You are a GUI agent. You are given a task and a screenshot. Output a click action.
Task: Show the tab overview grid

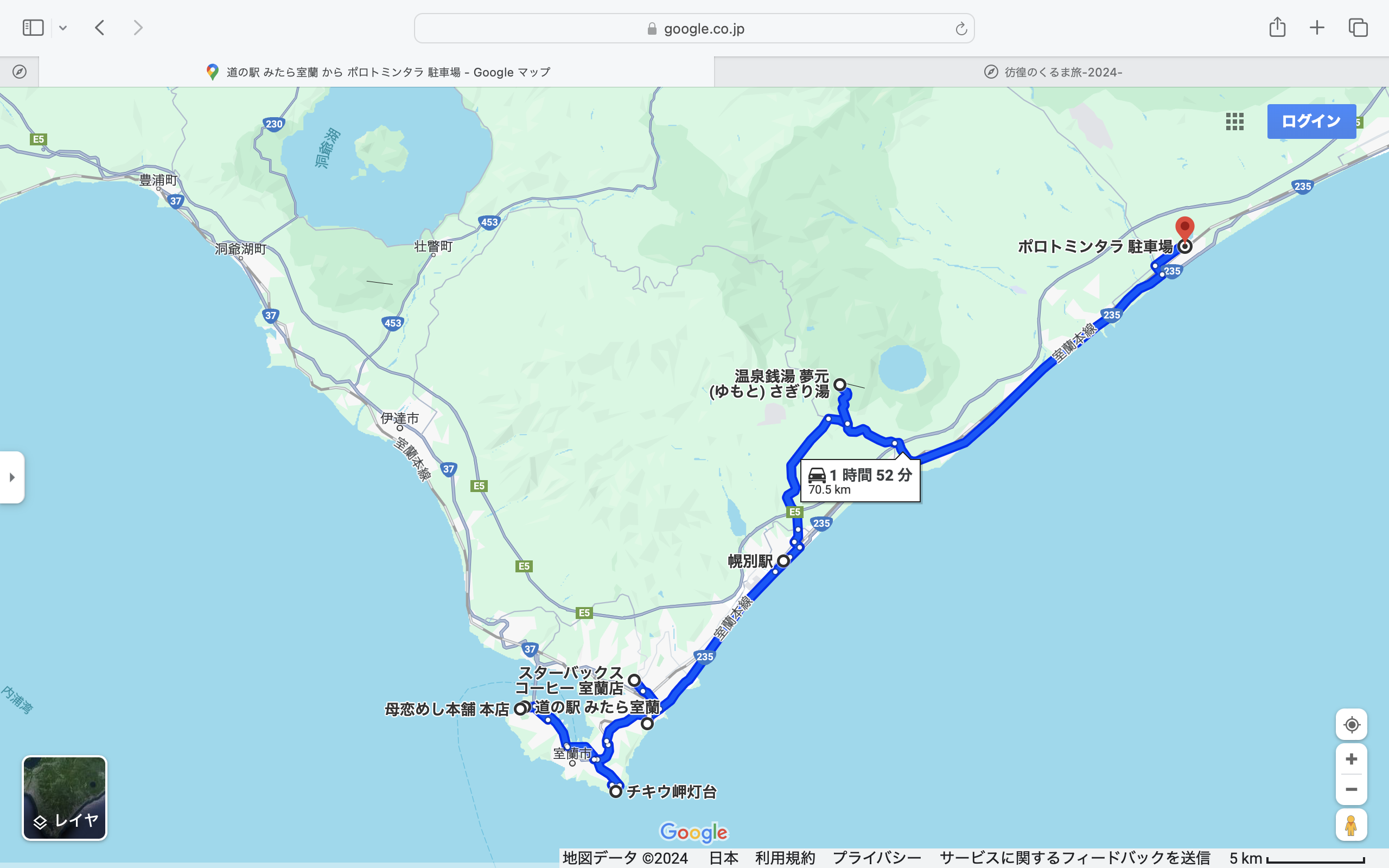[1358, 28]
